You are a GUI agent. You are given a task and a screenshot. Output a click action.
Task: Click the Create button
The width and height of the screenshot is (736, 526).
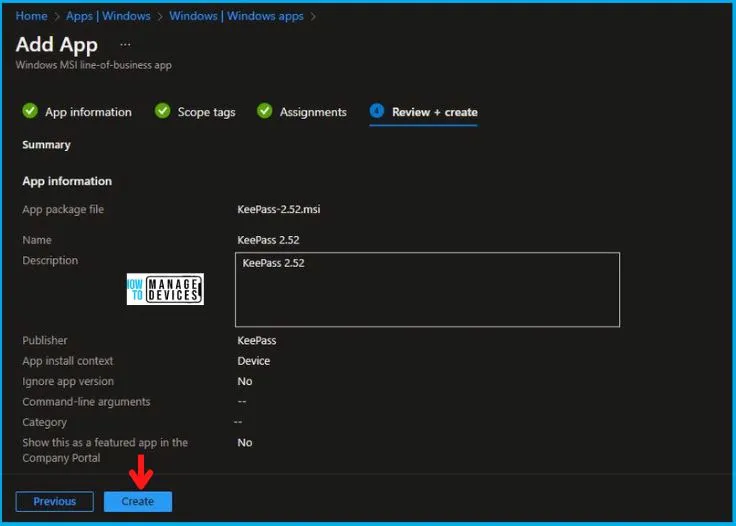138,502
